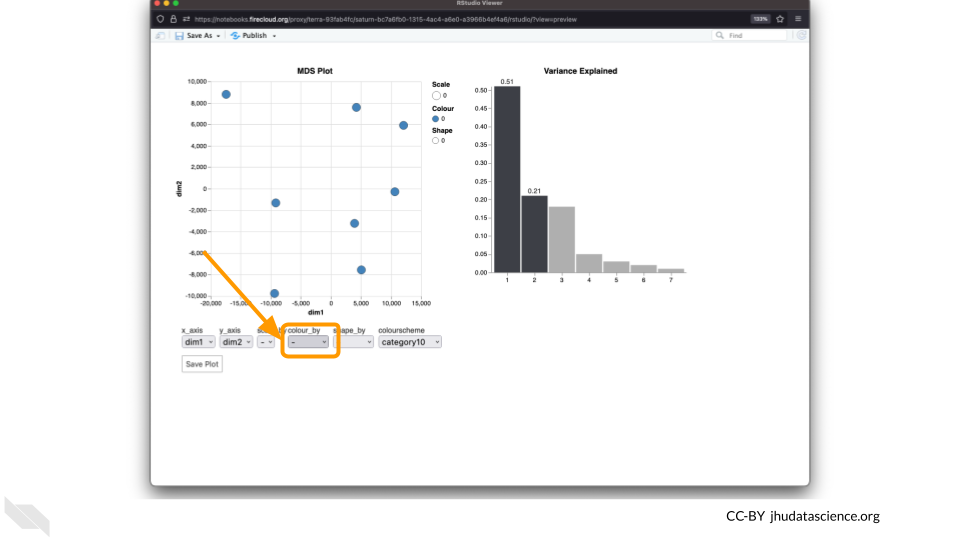Viewport: 960px width, 540px height.
Task: Click the "colourscheme" control label
Action: 401,331
